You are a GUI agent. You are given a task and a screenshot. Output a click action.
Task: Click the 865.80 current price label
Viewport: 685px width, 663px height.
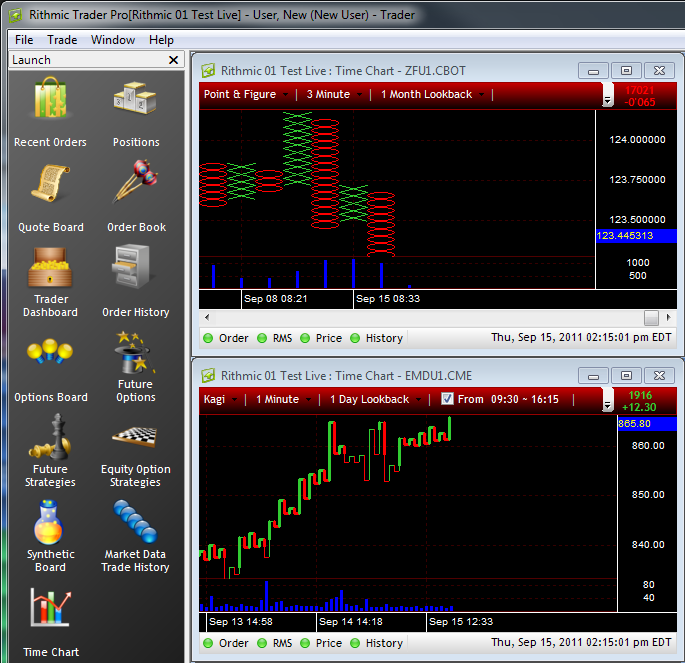pyautogui.click(x=647, y=423)
